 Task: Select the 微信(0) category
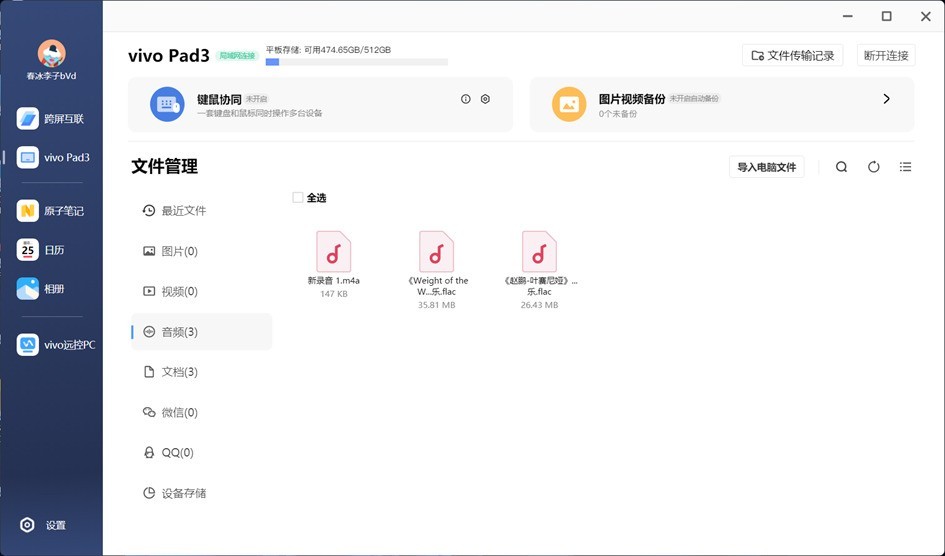coord(201,413)
